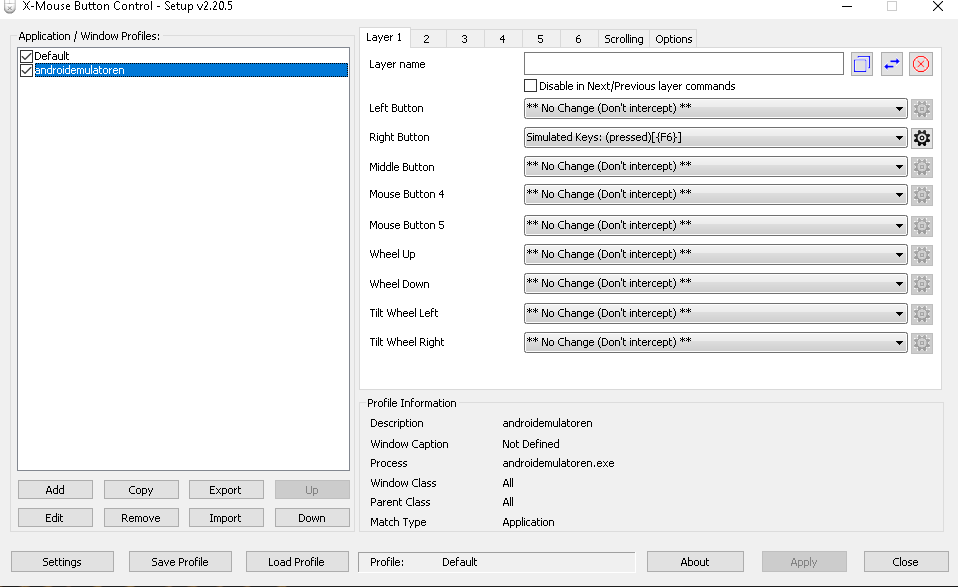The width and height of the screenshot is (958, 587).
Task: Open the Tilt Wheel Right dropdown
Action: click(715, 342)
